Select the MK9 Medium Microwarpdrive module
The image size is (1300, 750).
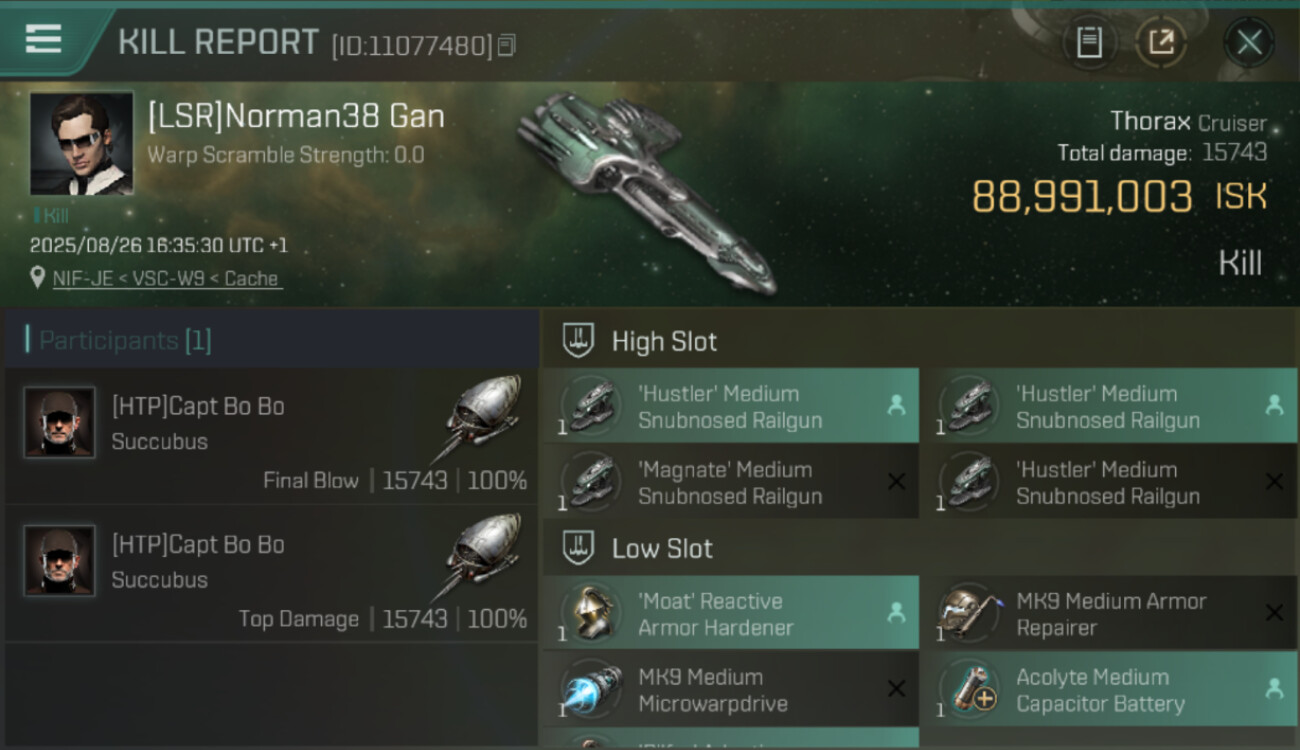point(731,690)
